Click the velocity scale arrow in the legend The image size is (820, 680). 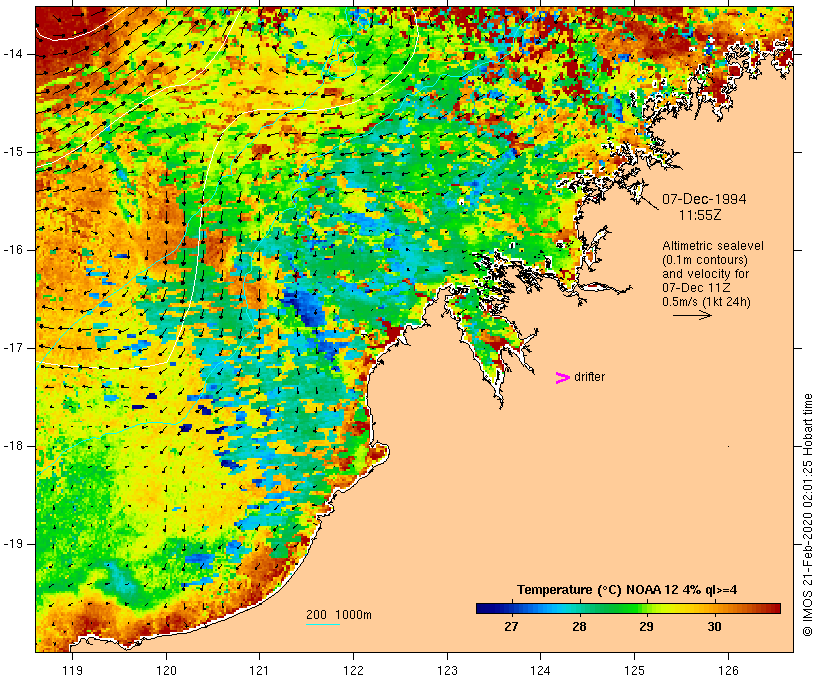692,315
